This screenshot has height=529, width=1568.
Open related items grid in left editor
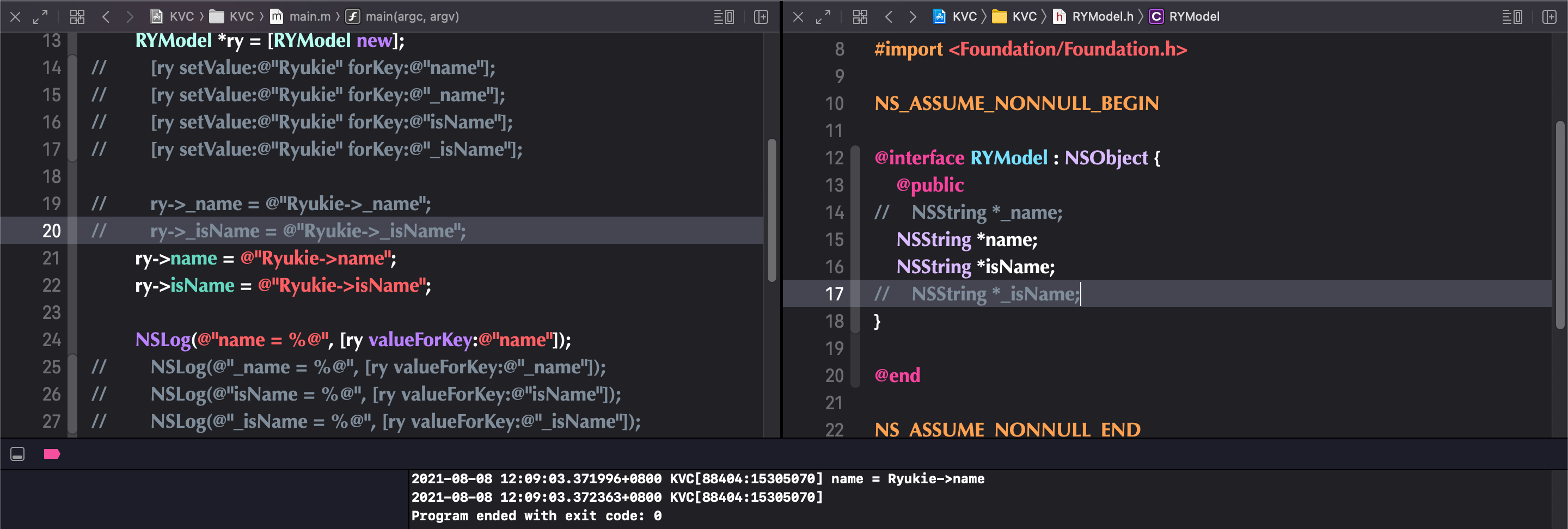pyautogui.click(x=77, y=17)
